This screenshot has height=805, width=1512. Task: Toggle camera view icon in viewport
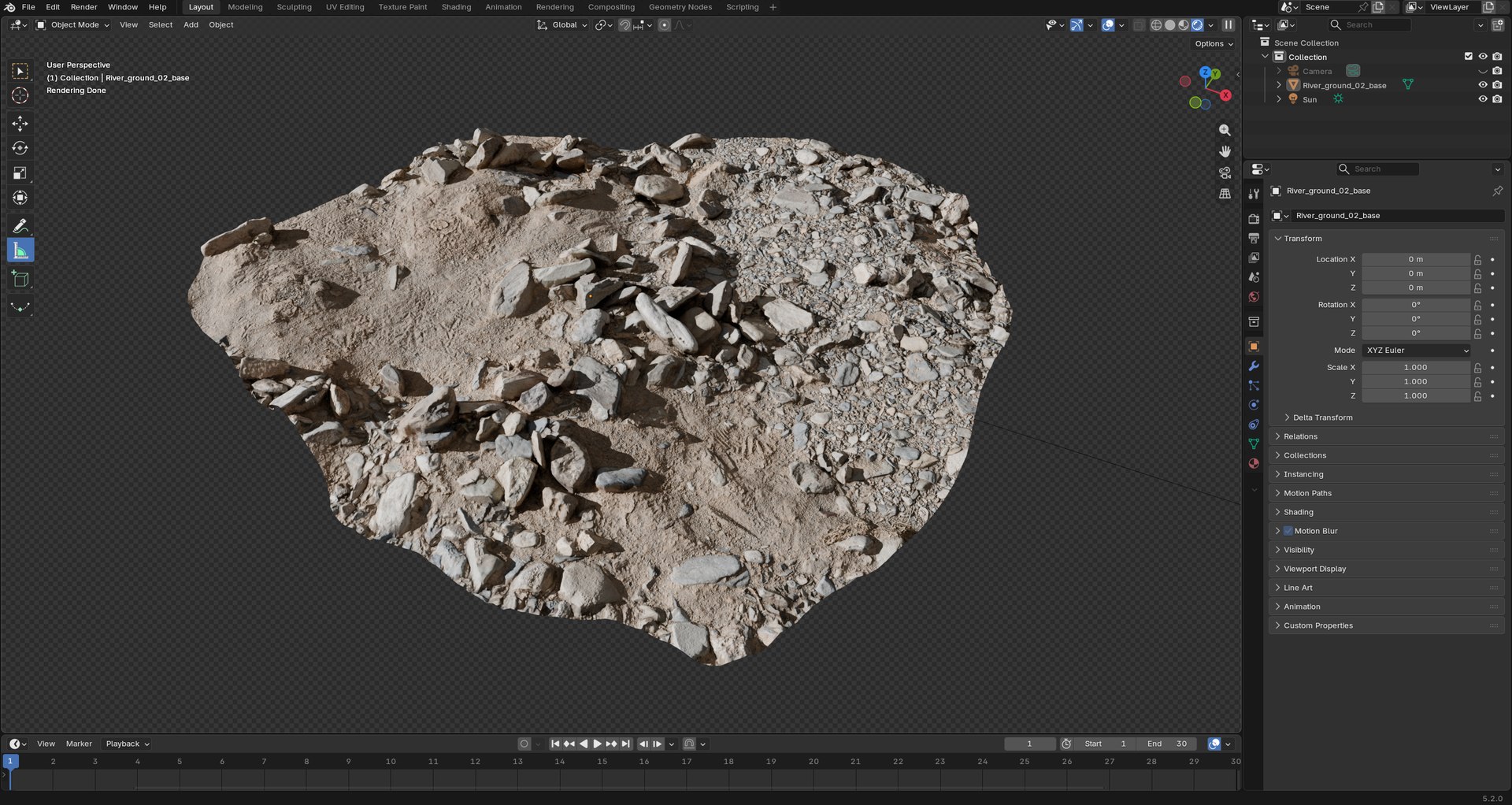click(x=1225, y=172)
